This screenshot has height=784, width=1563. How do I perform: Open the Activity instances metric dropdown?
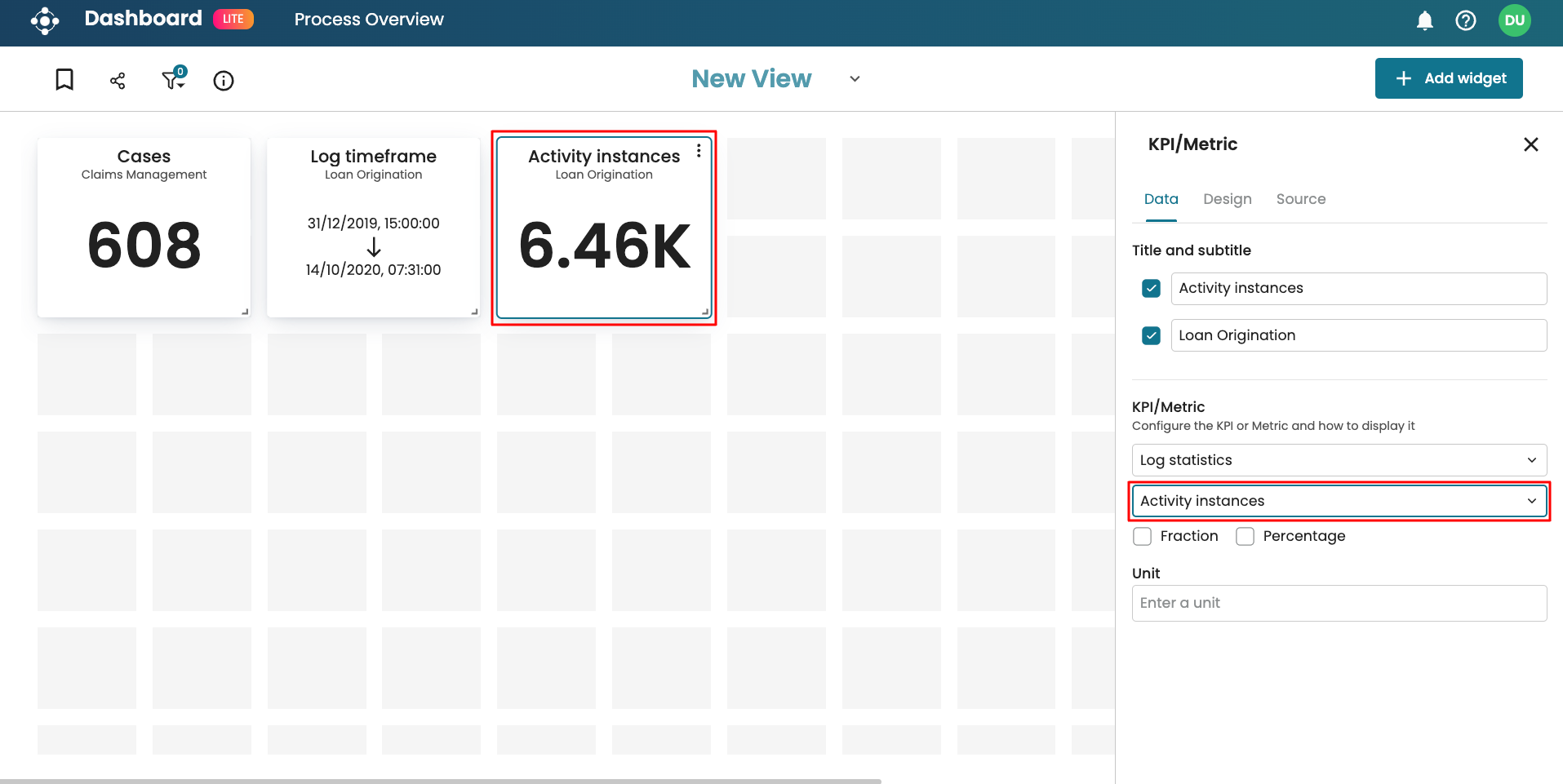click(1339, 501)
